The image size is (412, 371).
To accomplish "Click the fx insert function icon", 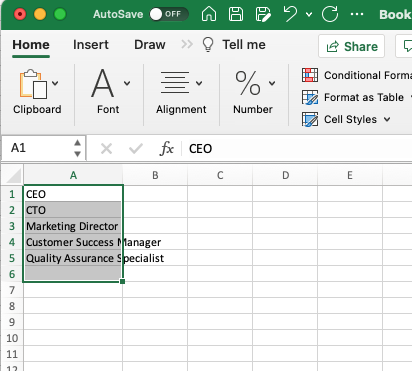I will tap(167, 148).
